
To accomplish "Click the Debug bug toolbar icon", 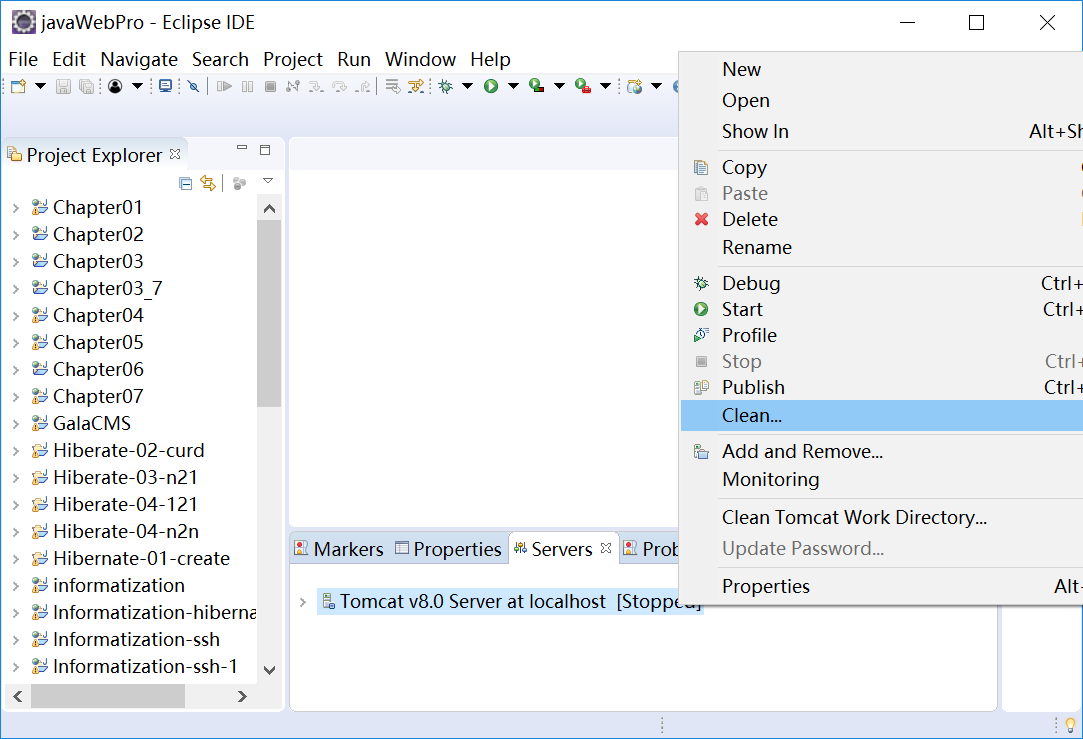I will 445,86.
